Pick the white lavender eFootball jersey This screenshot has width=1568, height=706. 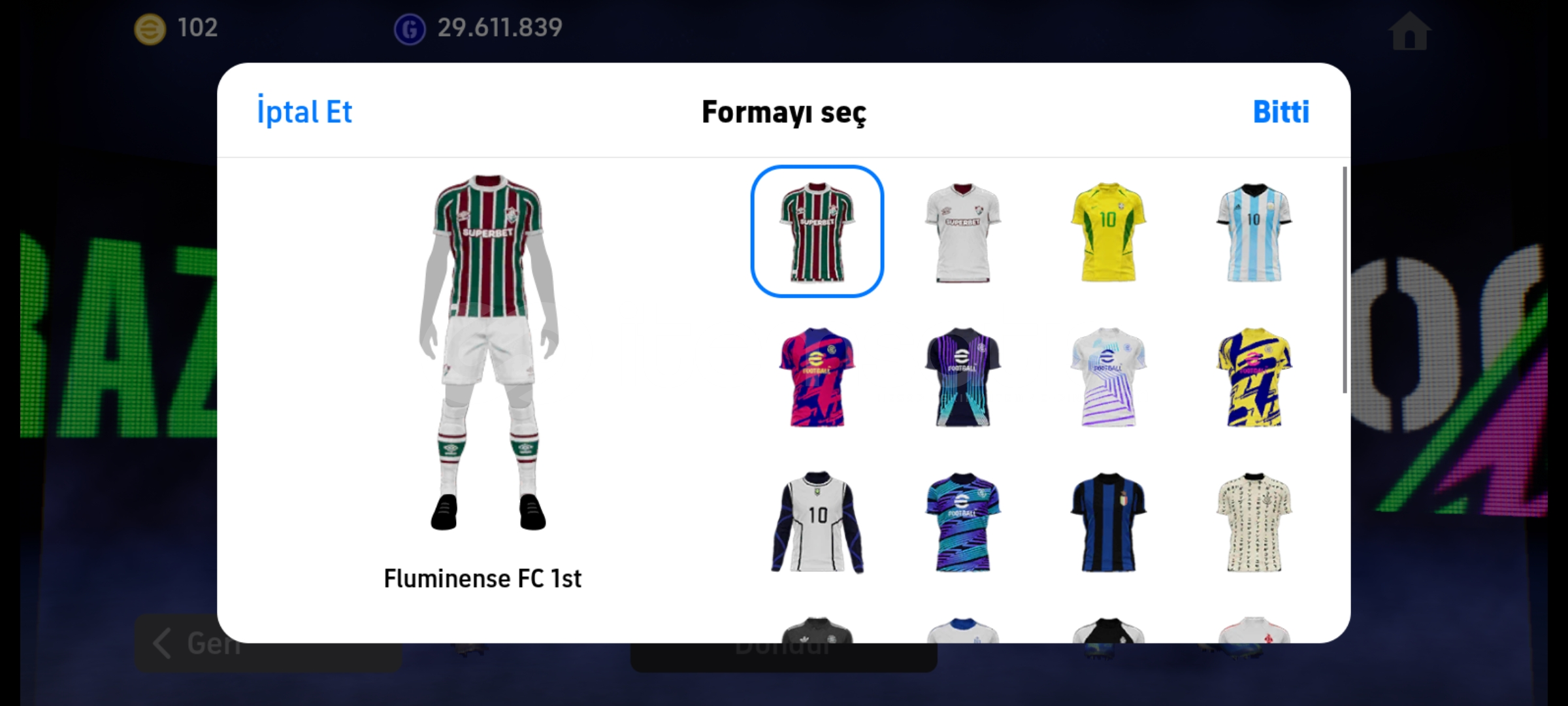pos(1108,377)
